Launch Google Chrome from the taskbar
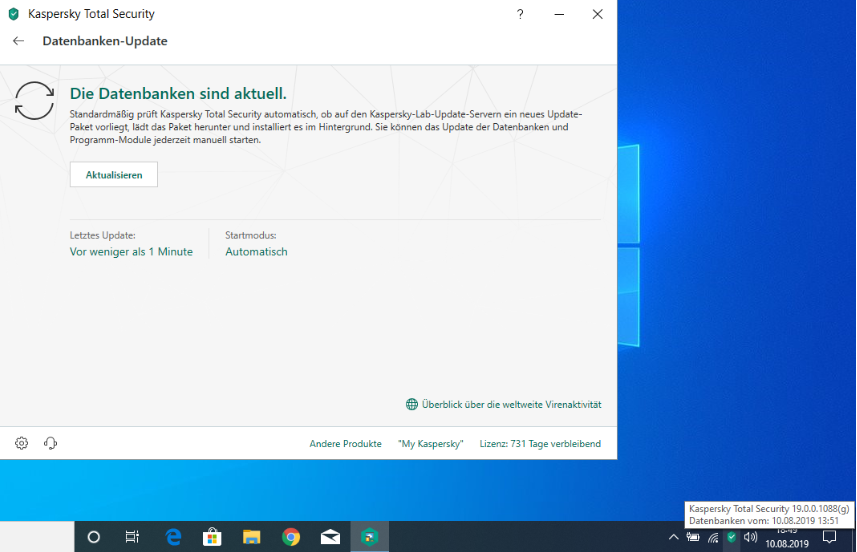The image size is (857, 552). [x=291, y=537]
